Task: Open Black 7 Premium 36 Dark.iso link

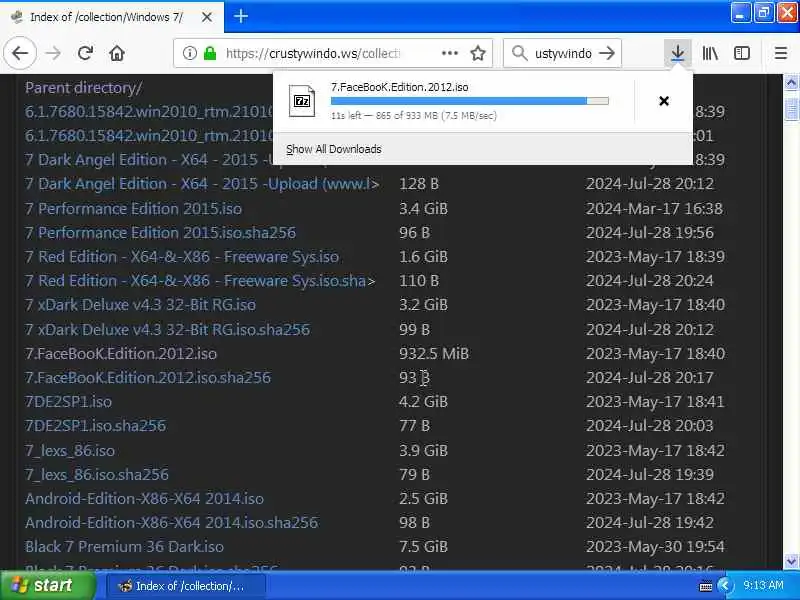Action: 124,546
